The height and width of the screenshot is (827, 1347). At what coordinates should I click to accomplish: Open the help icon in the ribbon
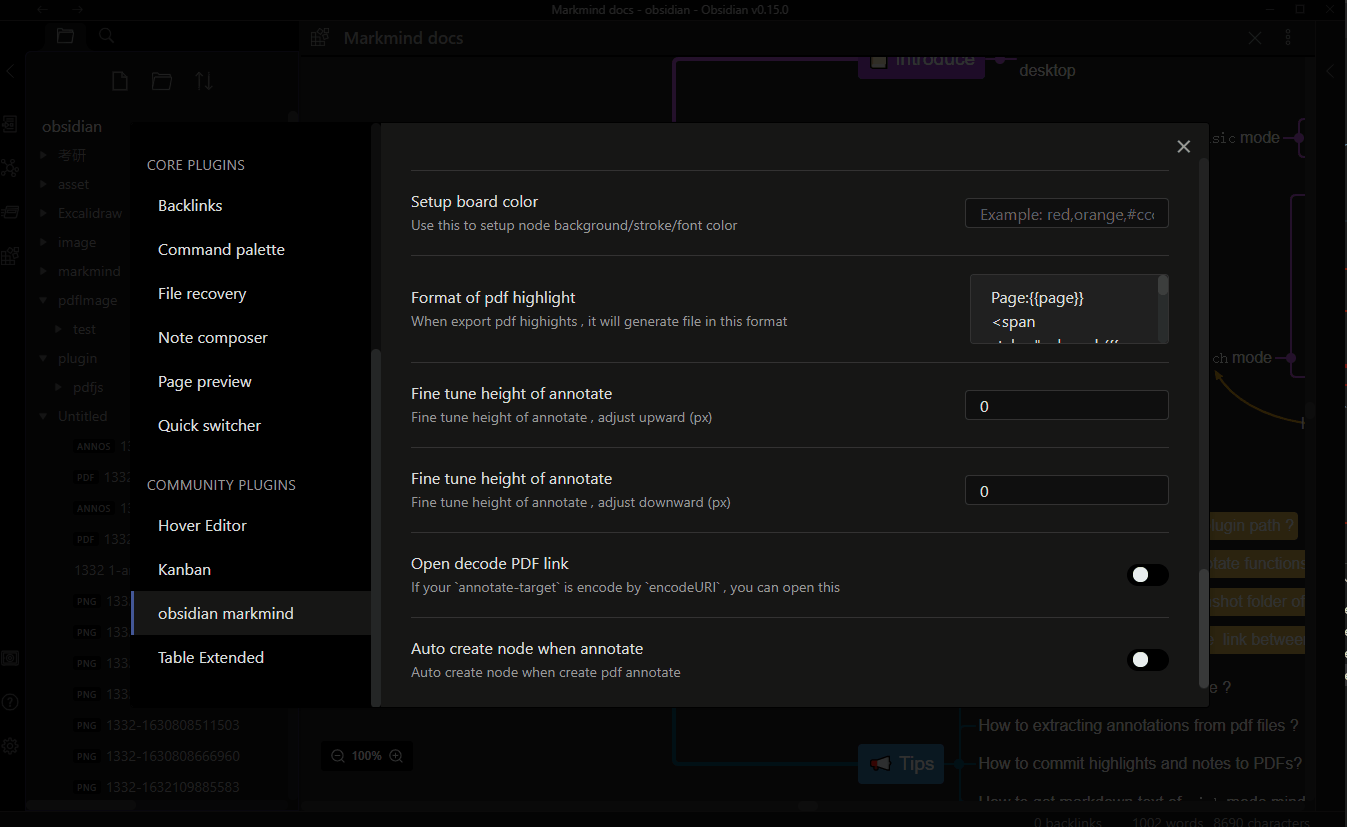click(10, 702)
